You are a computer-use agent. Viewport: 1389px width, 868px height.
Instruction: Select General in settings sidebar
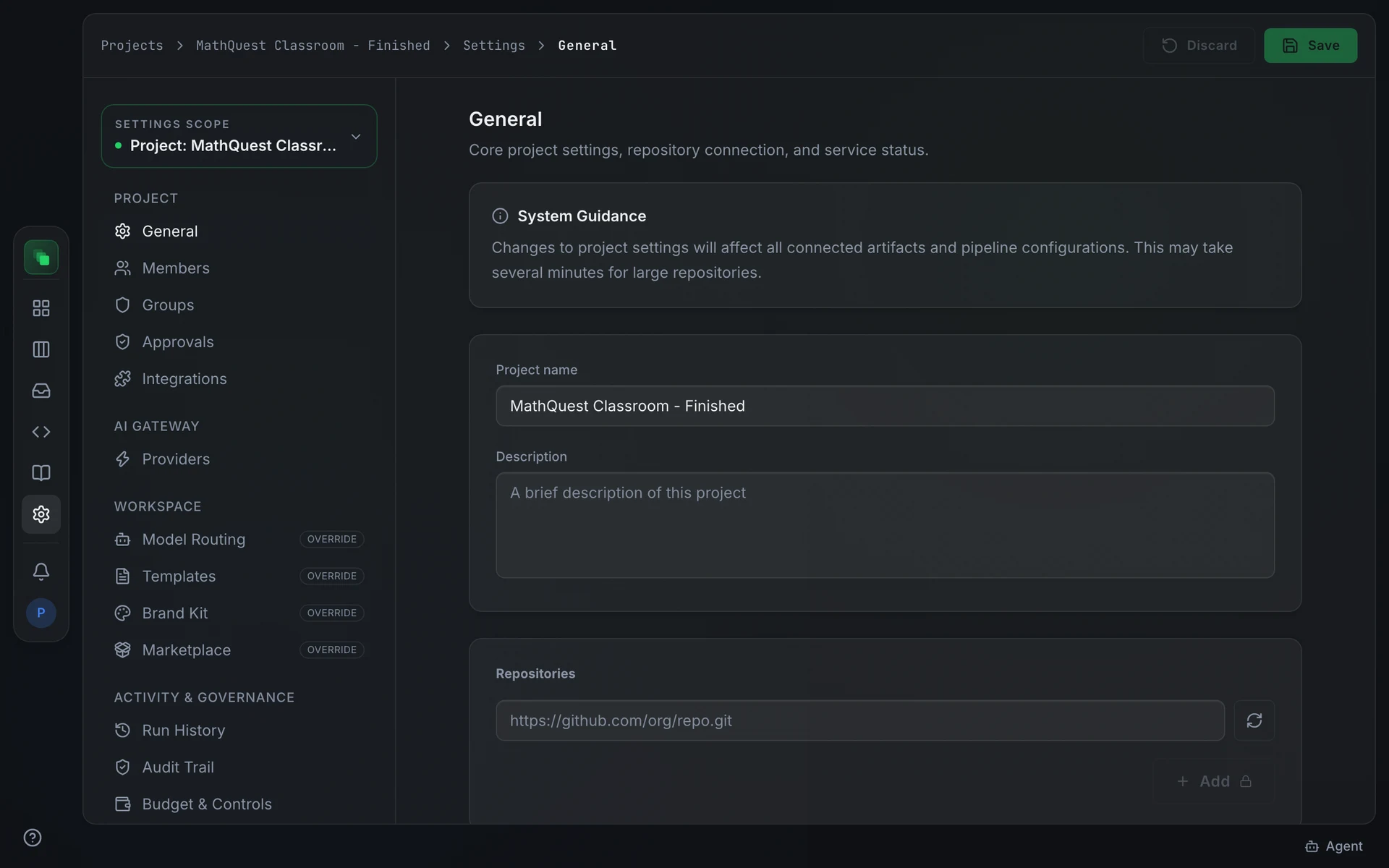(x=239, y=231)
